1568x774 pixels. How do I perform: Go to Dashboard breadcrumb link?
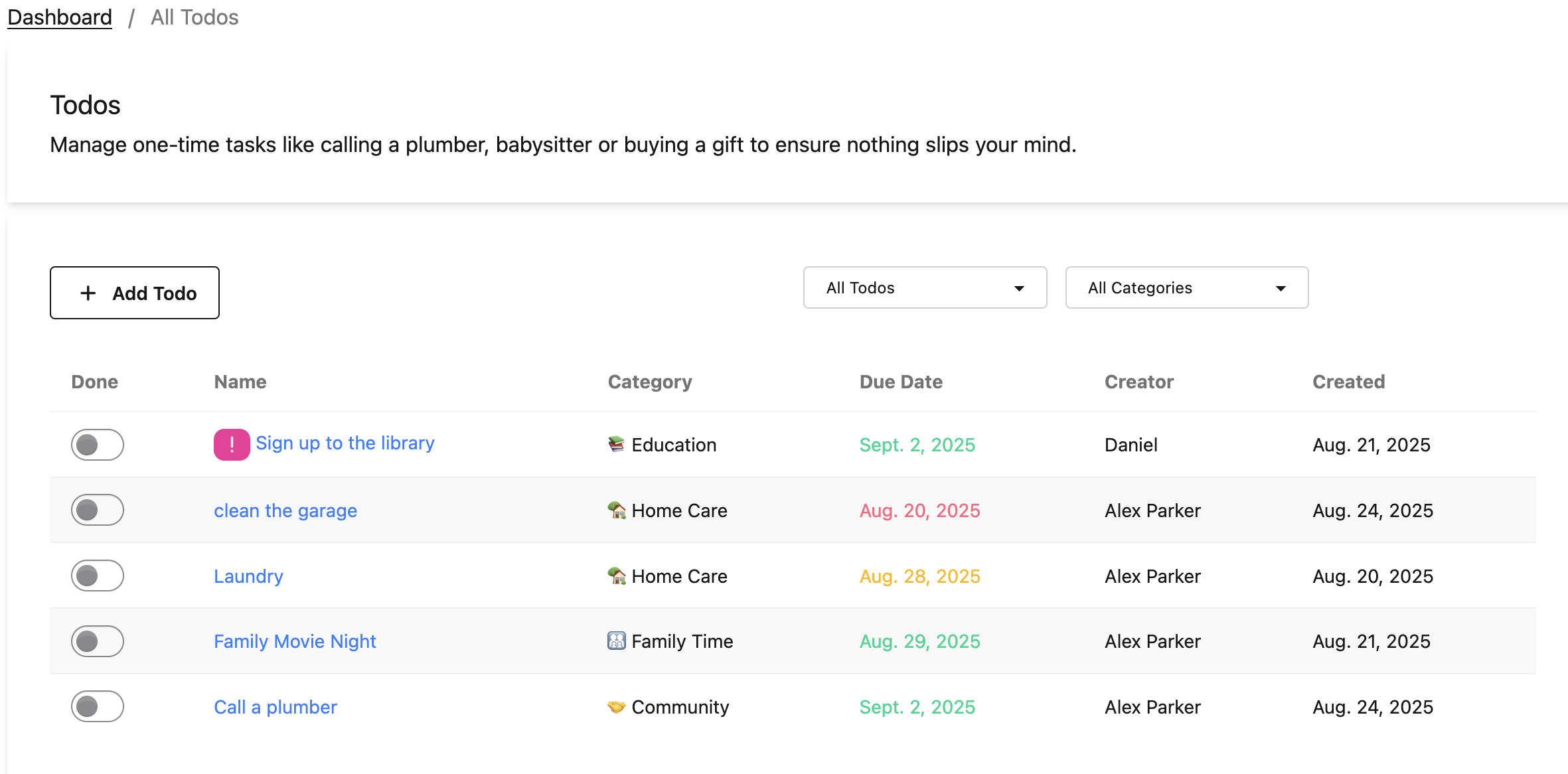point(60,17)
